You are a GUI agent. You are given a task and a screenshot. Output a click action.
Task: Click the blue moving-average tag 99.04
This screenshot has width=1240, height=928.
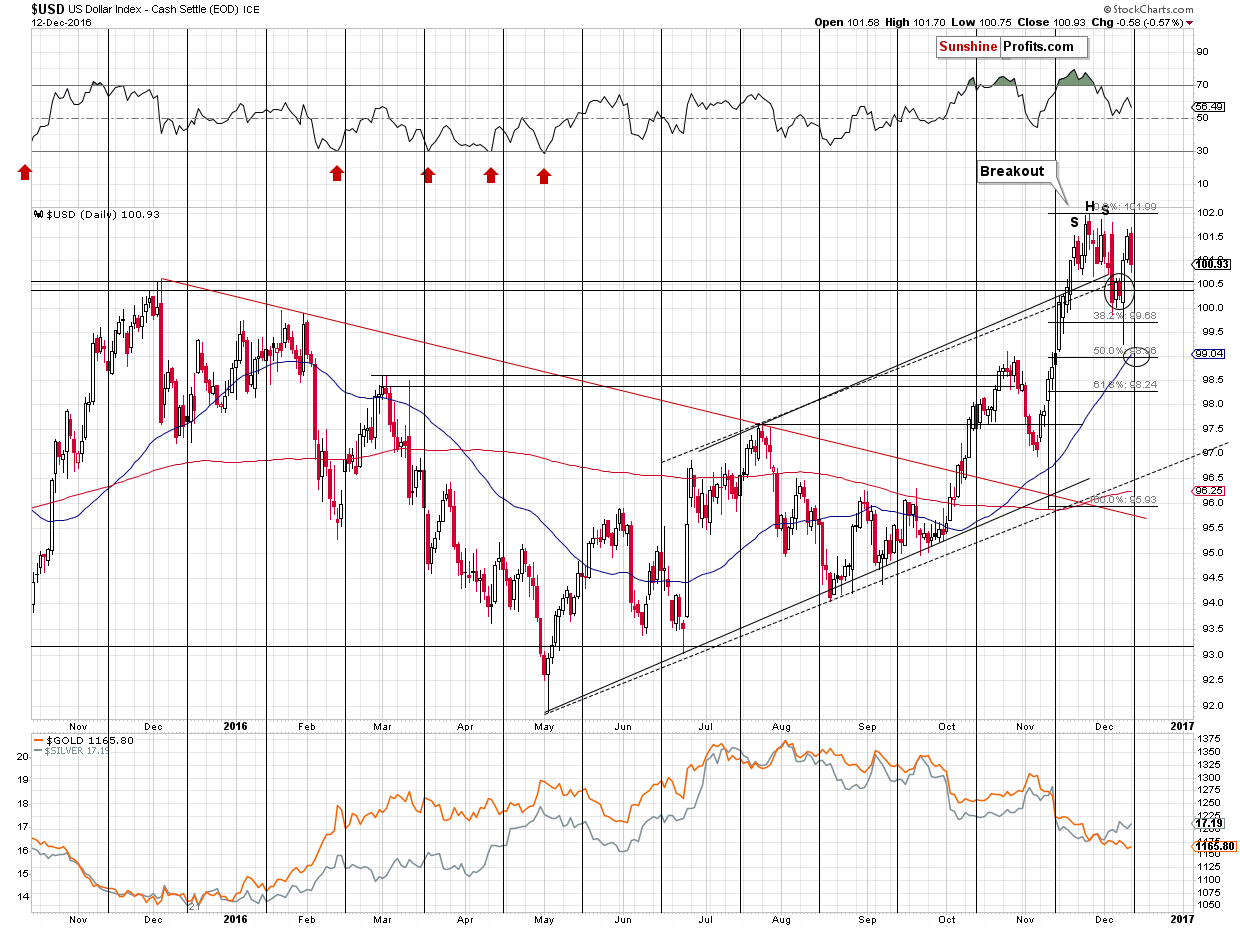[x=1209, y=353]
